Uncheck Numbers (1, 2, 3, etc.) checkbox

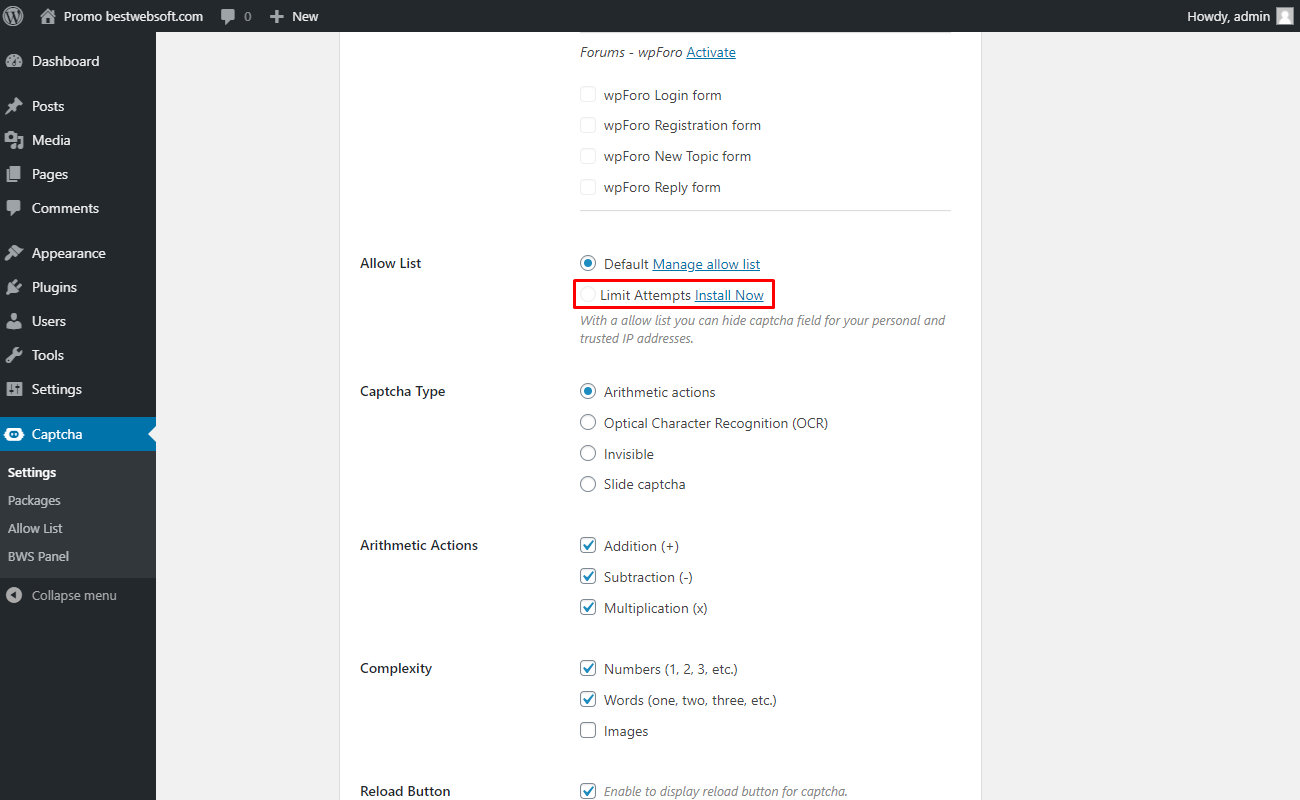click(588, 669)
